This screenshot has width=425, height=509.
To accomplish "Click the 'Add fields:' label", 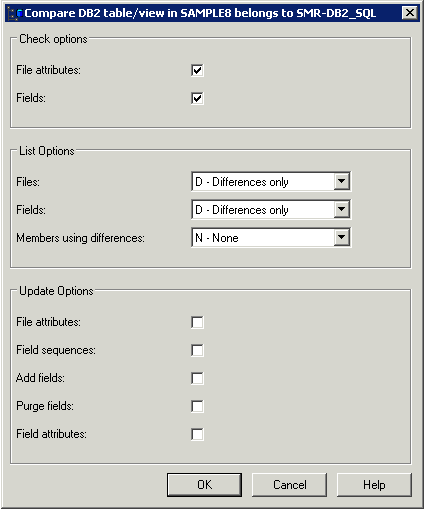I will point(40,378).
